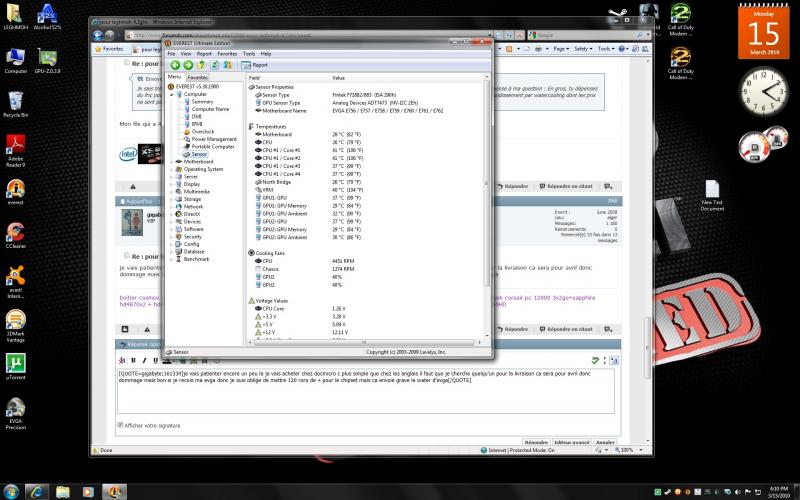This screenshot has height=500, width=800.
Task: Switch to the Favorites tab in EVEREST
Action: coord(198,77)
